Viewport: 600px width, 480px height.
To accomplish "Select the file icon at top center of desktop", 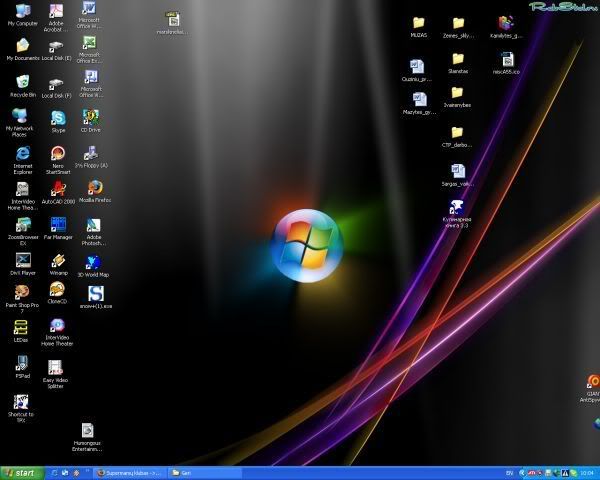I will [172, 23].
